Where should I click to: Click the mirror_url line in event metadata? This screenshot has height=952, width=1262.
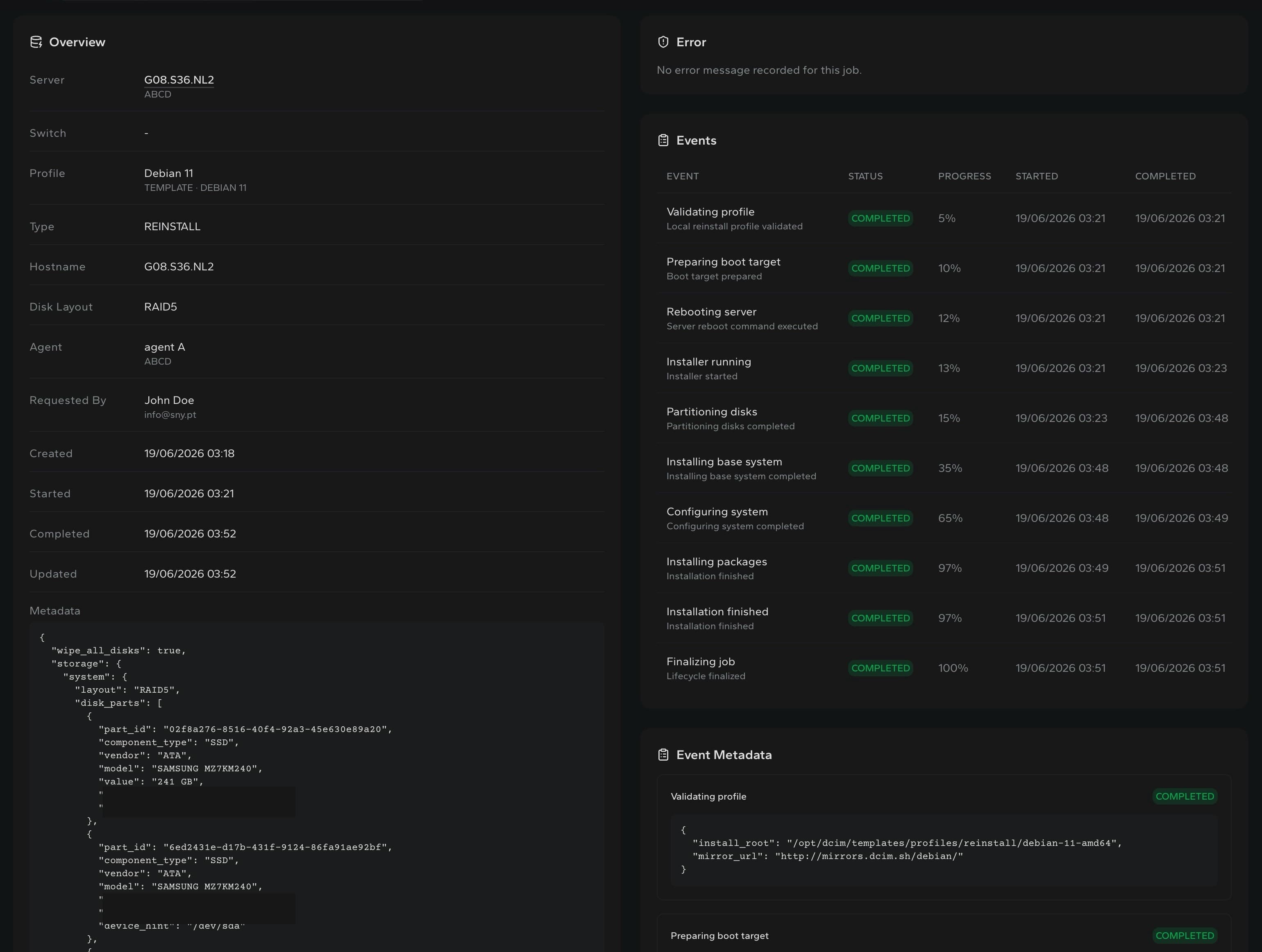(x=828, y=856)
